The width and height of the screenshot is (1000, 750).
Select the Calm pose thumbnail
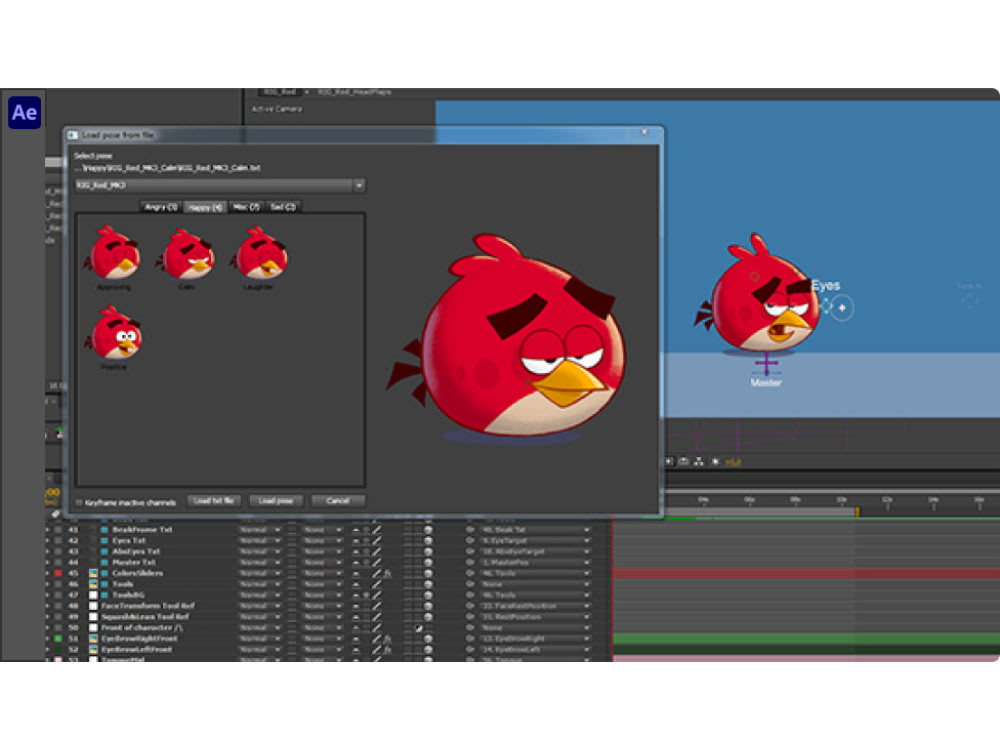pos(186,254)
